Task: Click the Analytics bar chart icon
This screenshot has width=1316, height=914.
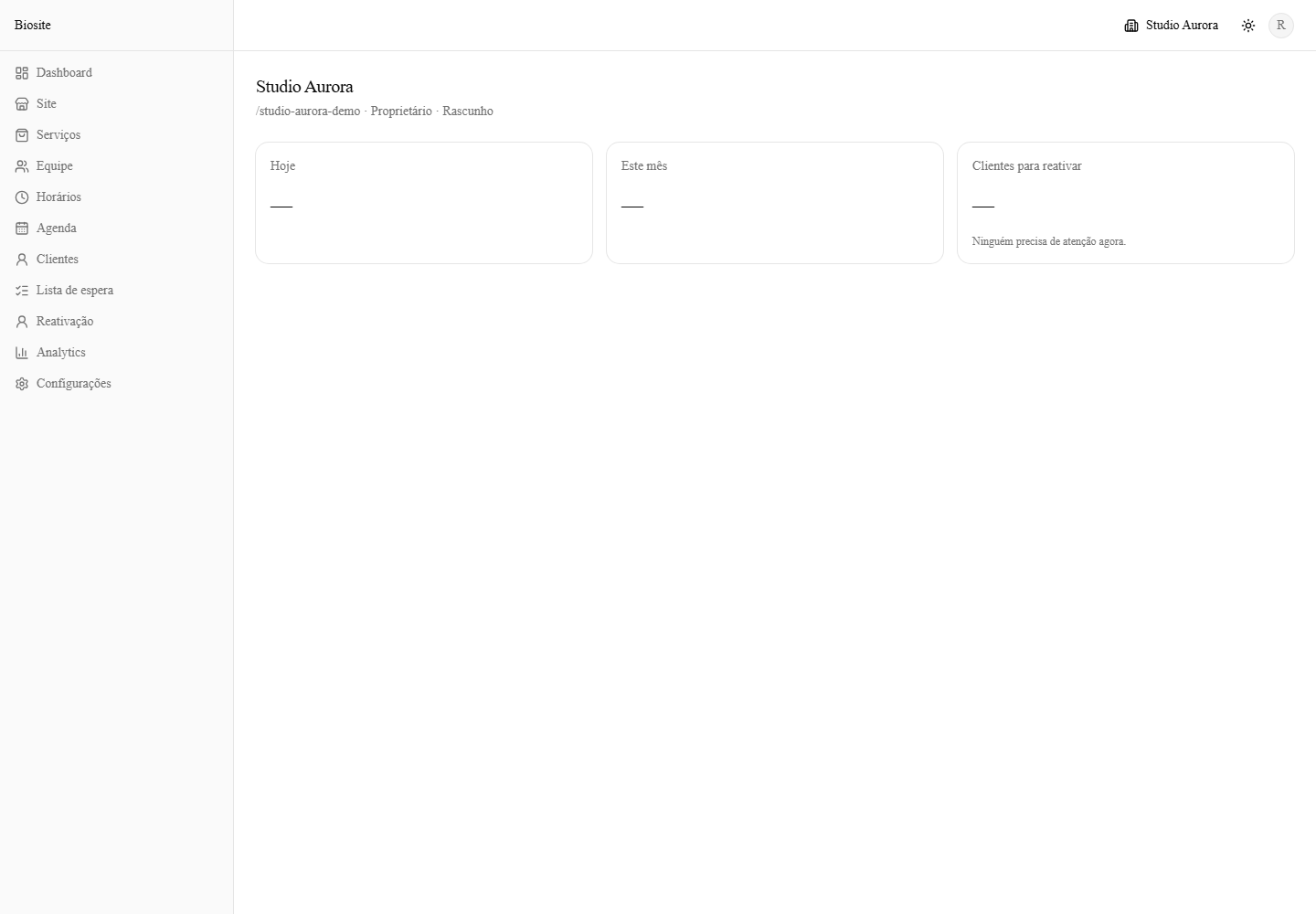Action: click(22, 353)
